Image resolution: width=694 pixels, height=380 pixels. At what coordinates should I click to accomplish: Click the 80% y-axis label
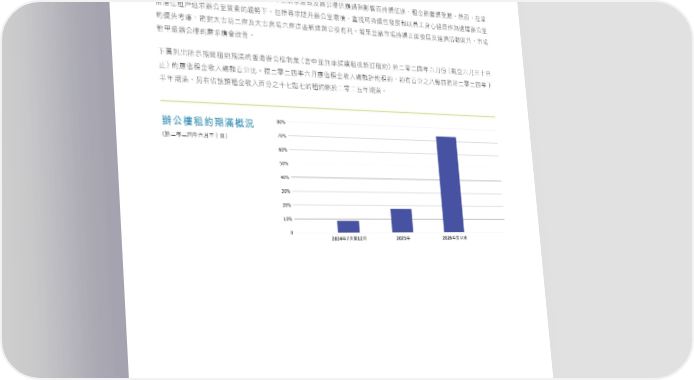pyautogui.click(x=281, y=122)
